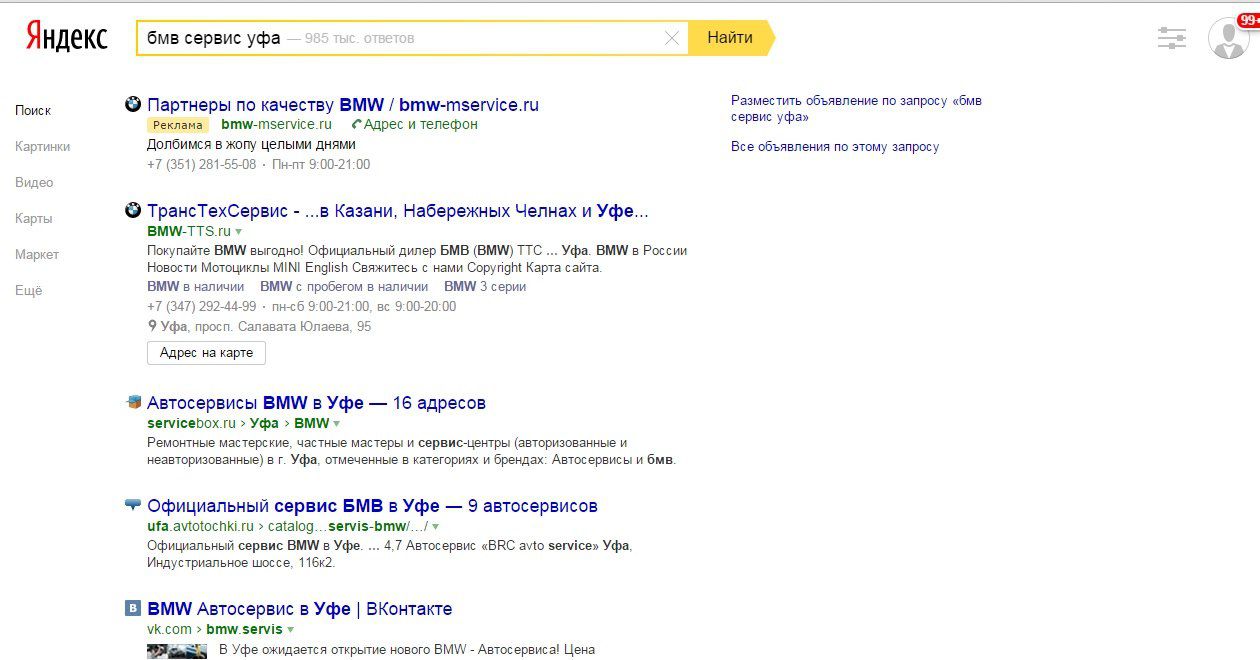Open Официальный сервис БМВ в Уфе result

click(372, 506)
